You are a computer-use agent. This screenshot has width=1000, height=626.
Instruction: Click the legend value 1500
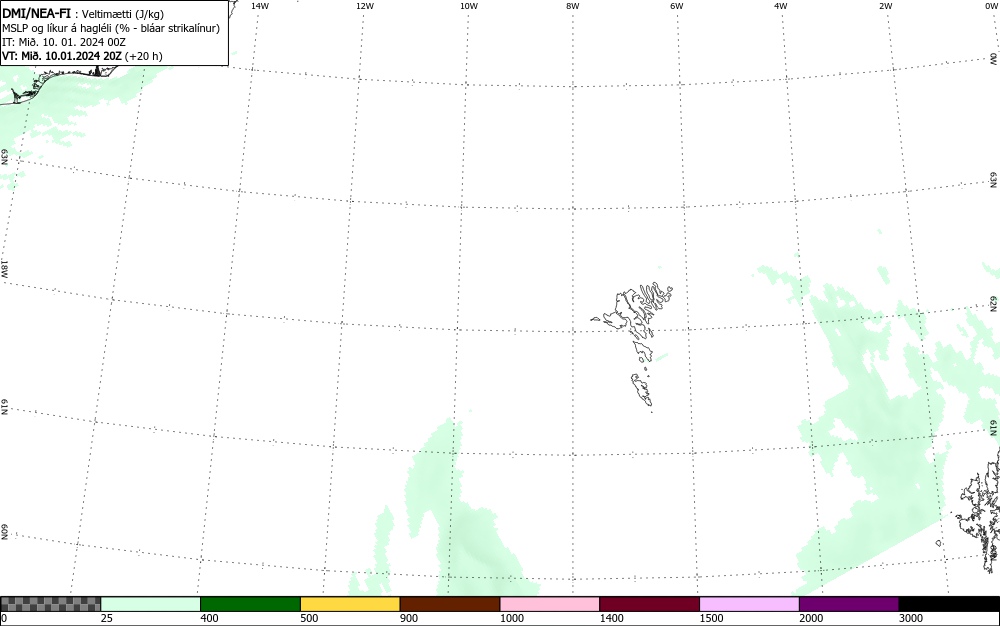(x=711, y=618)
